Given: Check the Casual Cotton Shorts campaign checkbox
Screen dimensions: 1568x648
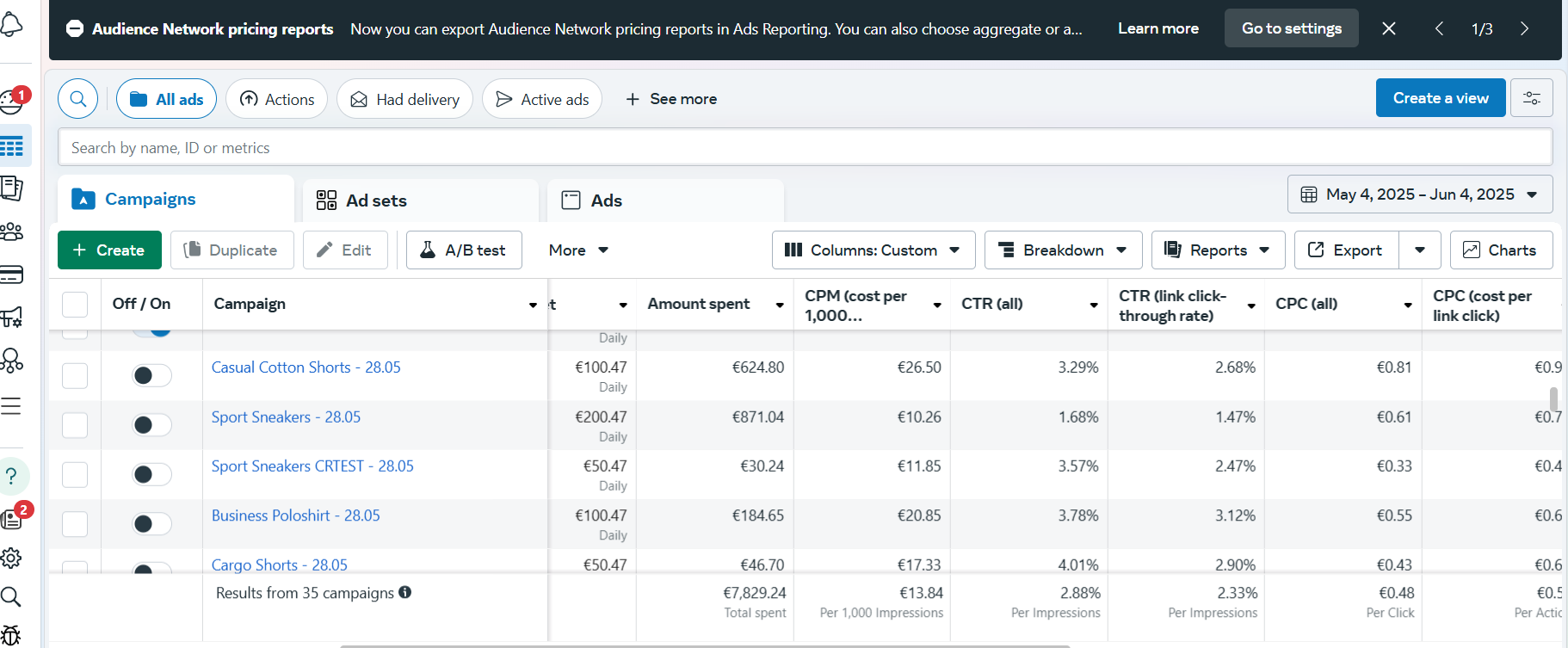Looking at the screenshot, I should [x=75, y=375].
